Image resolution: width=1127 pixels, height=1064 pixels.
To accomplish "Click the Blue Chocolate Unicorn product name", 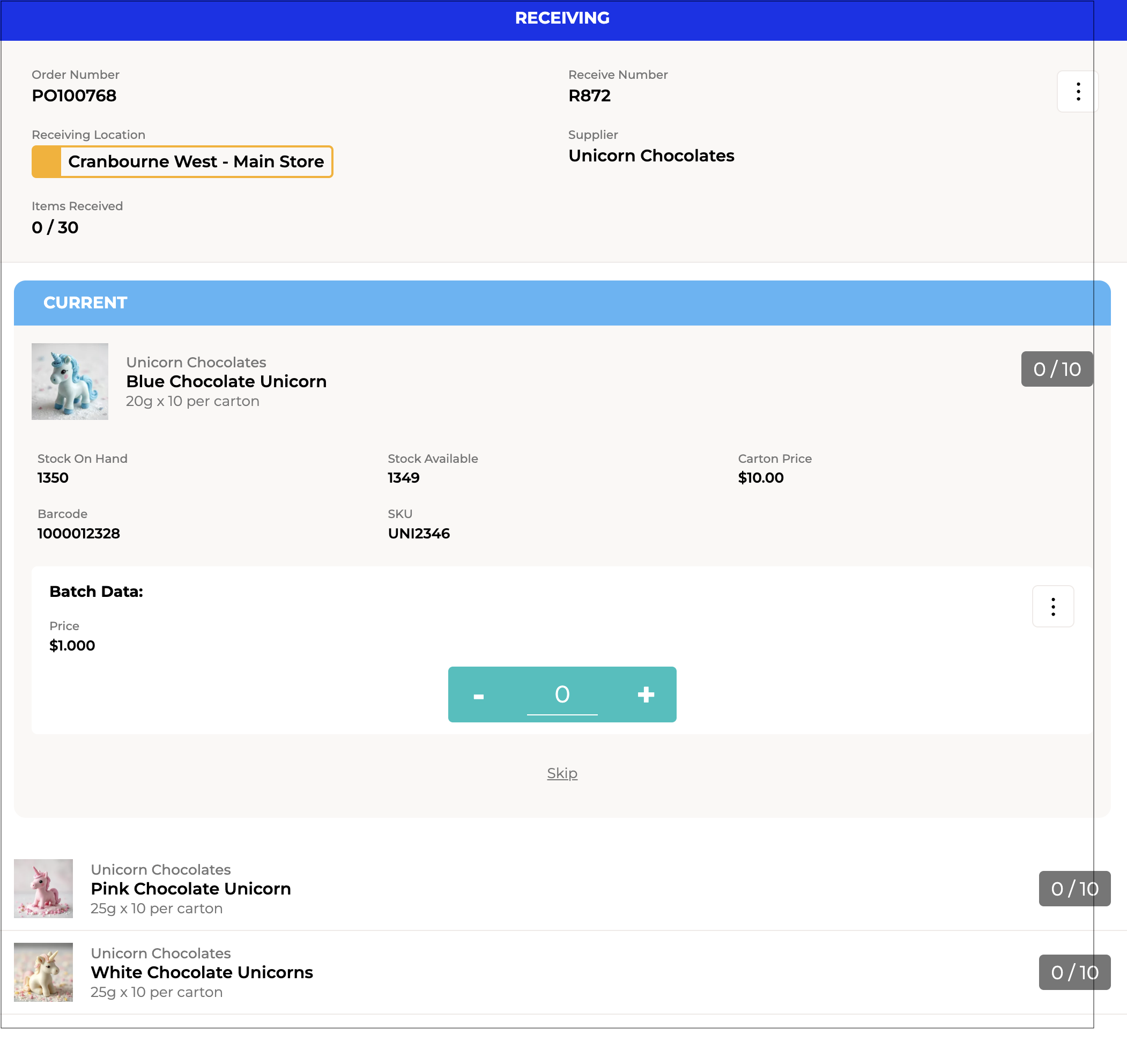I will point(226,381).
